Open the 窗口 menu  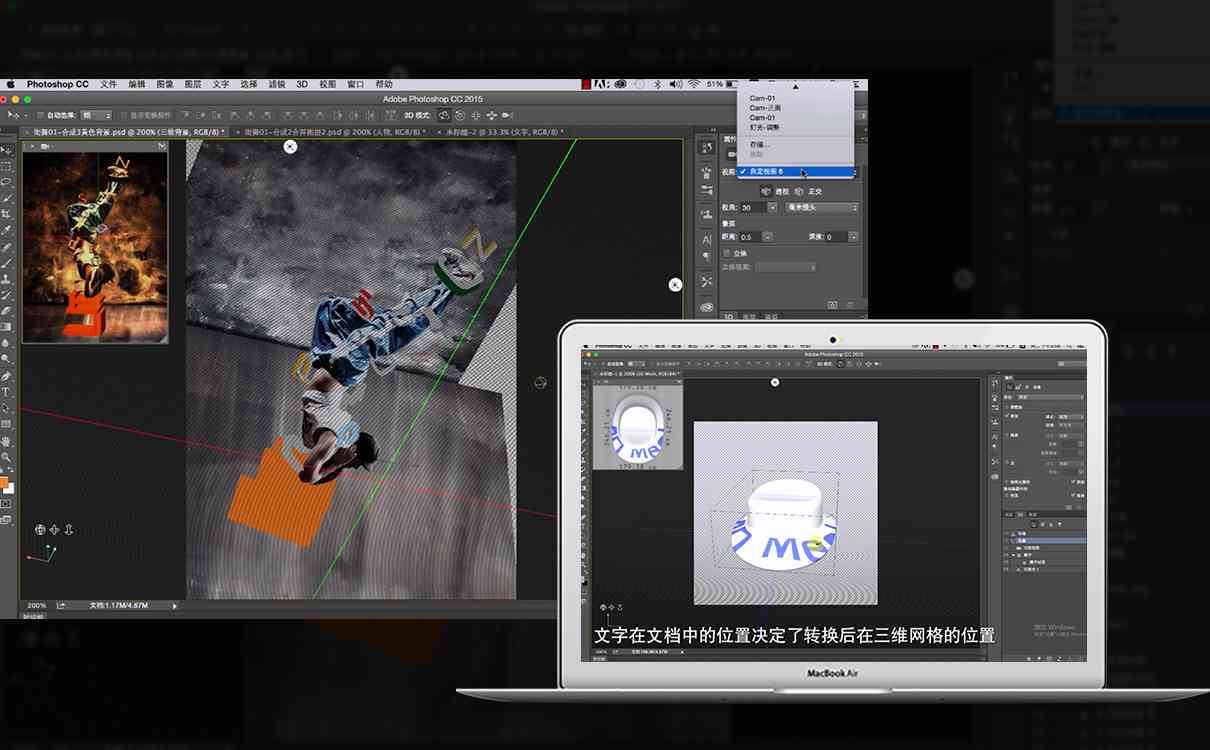point(355,84)
